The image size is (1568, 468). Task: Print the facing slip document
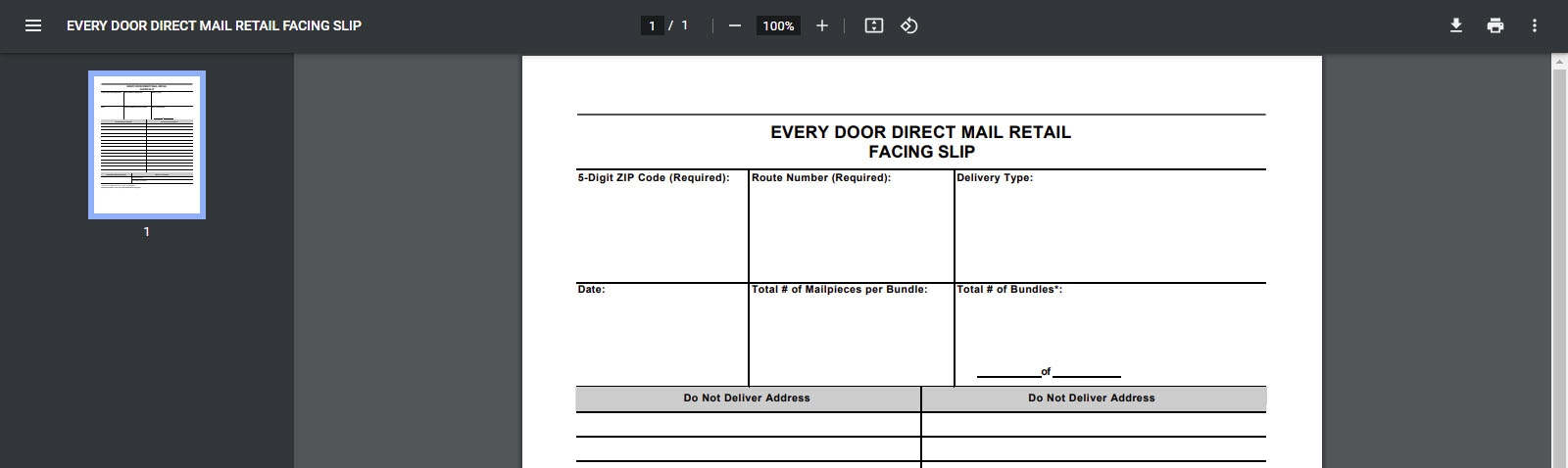tap(1495, 25)
